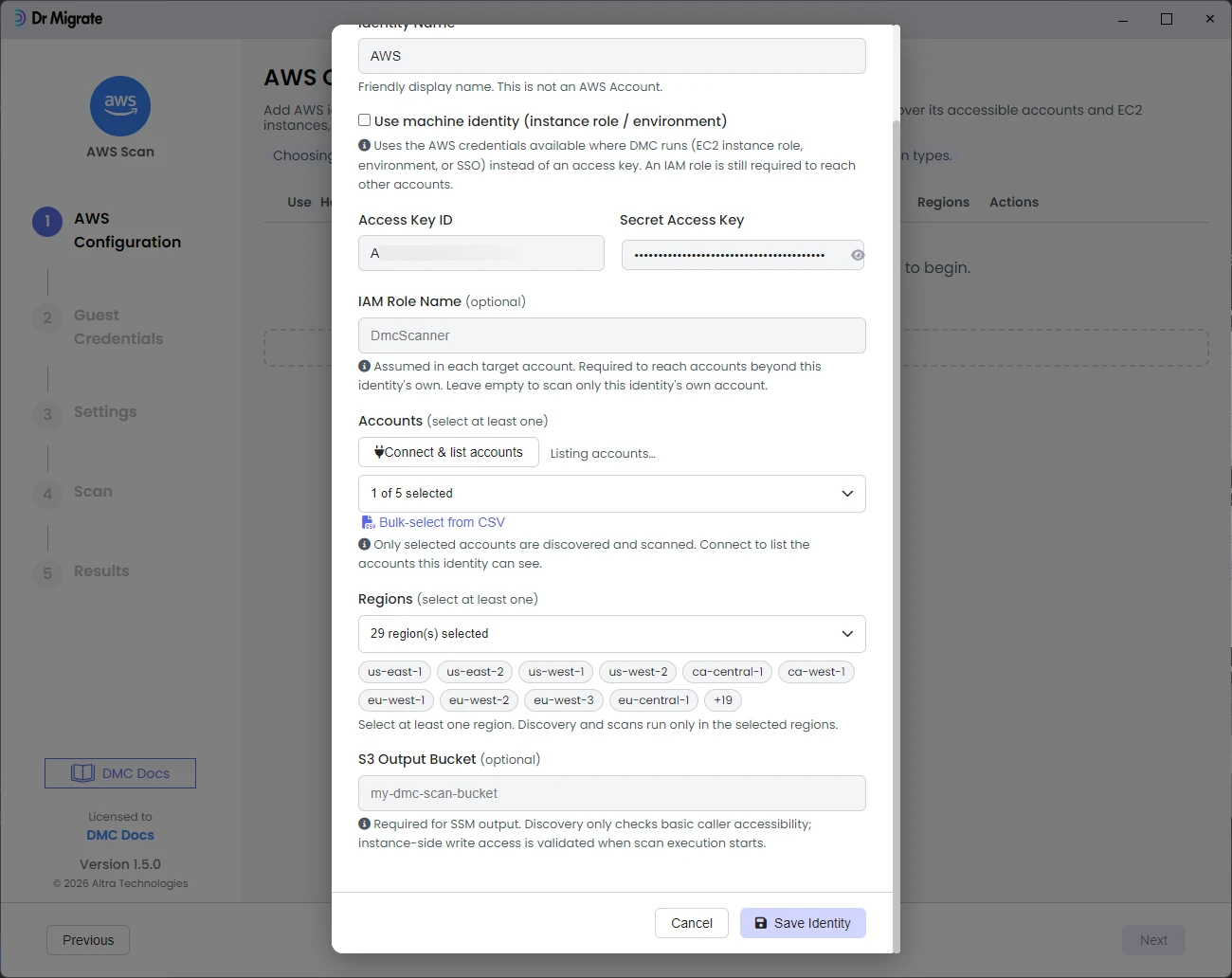Select the Guest Credentials step
The image size is (1232, 978).
(x=118, y=327)
